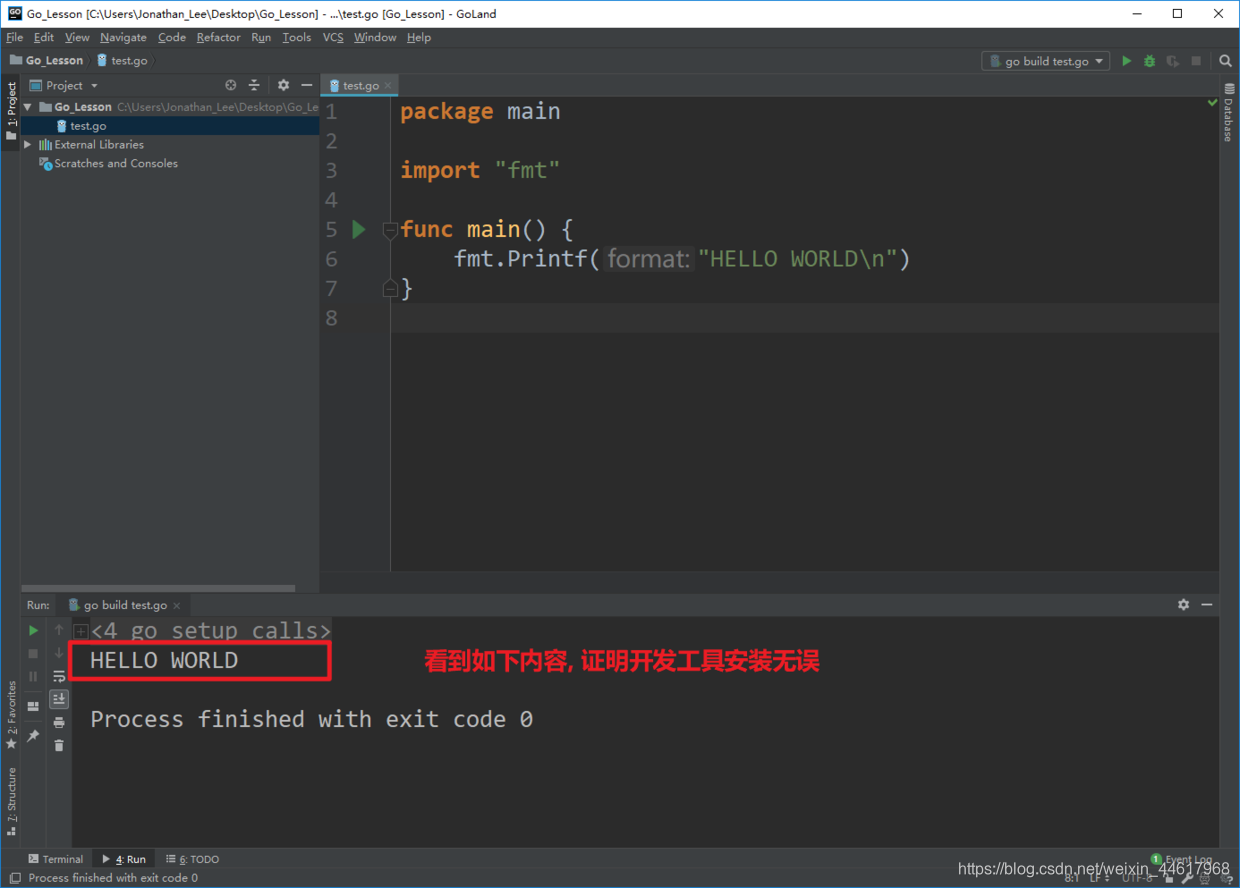
Task: Click the gutter run arrow beside func main
Action: point(359,229)
